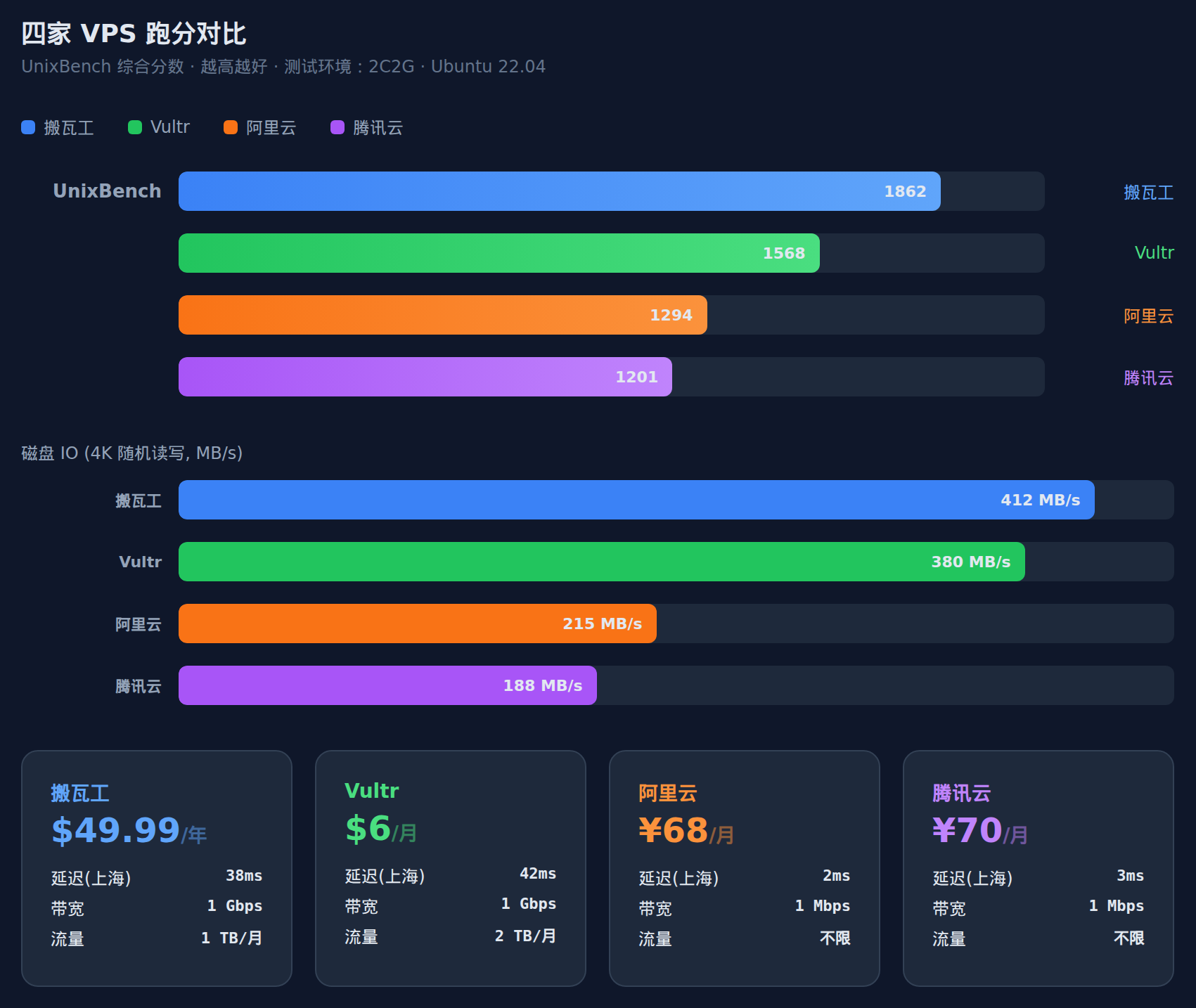Click the Vultr card heading
Screen dimensions: 1196x1008
click(x=371, y=791)
